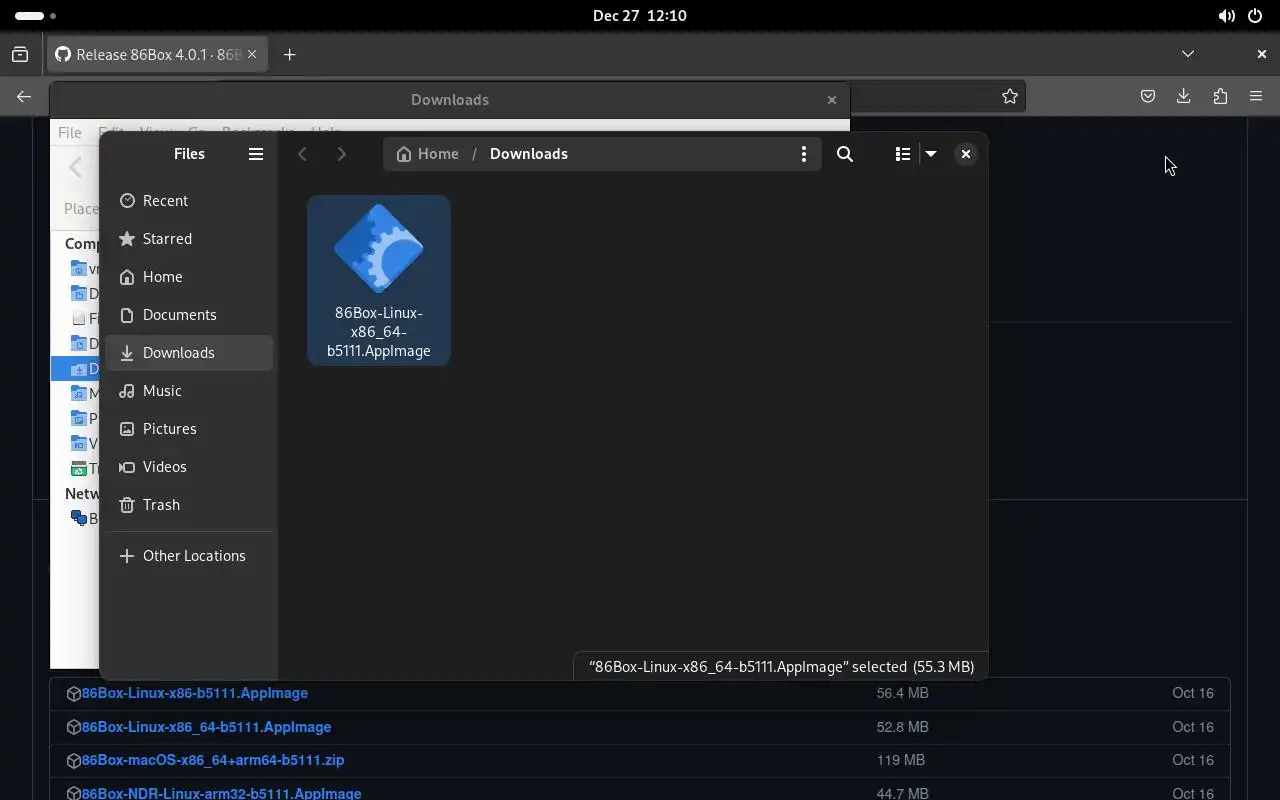Expand the list all tabs chevron in Firefox
1280x800 pixels.
tap(1188, 54)
